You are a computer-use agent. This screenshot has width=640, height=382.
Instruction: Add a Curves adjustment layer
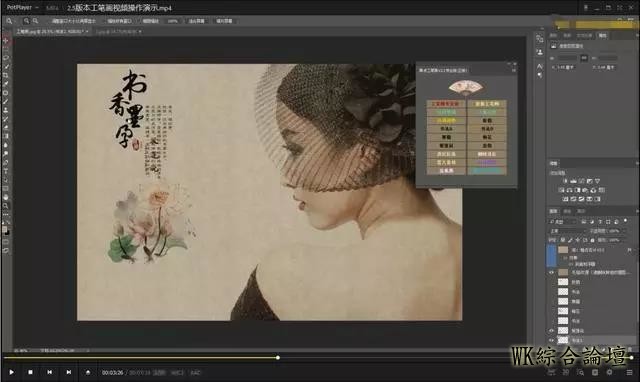point(582,181)
